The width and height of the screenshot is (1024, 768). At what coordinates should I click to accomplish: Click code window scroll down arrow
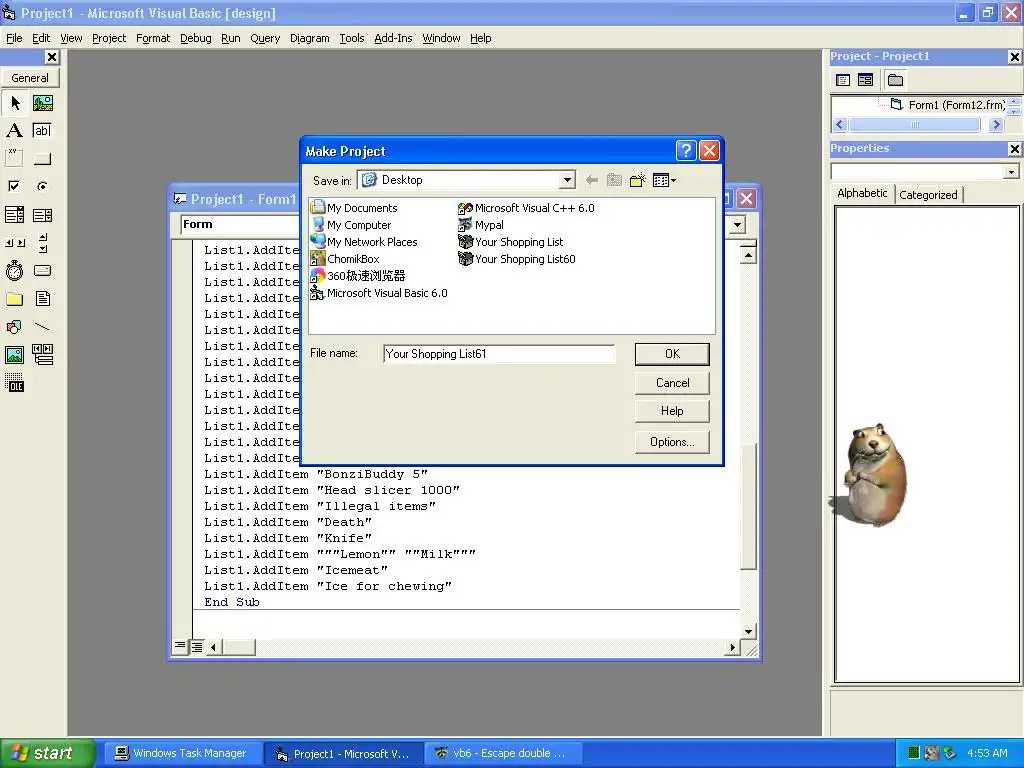[748, 632]
